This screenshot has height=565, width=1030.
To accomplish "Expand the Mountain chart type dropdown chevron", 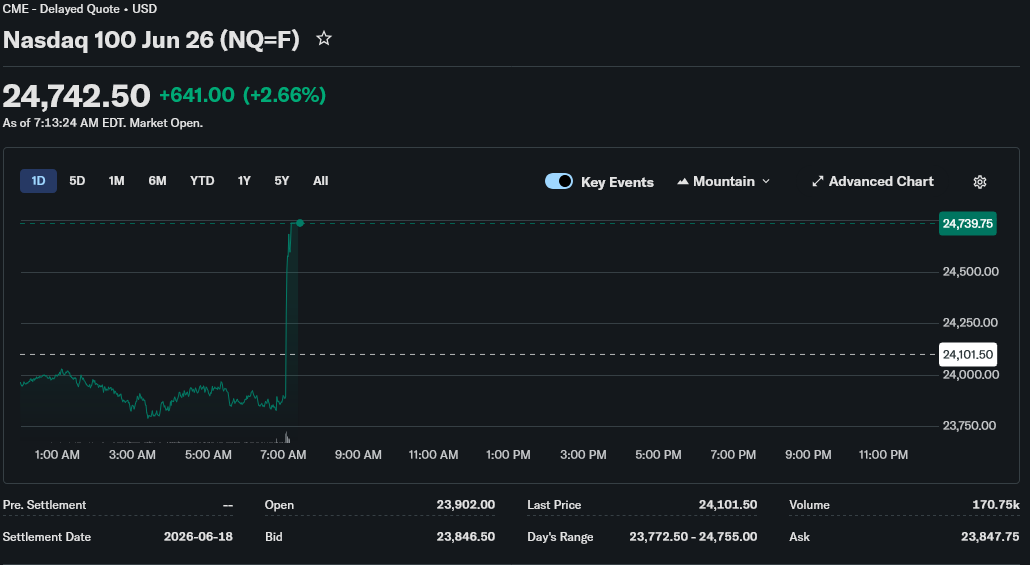I will (x=766, y=181).
